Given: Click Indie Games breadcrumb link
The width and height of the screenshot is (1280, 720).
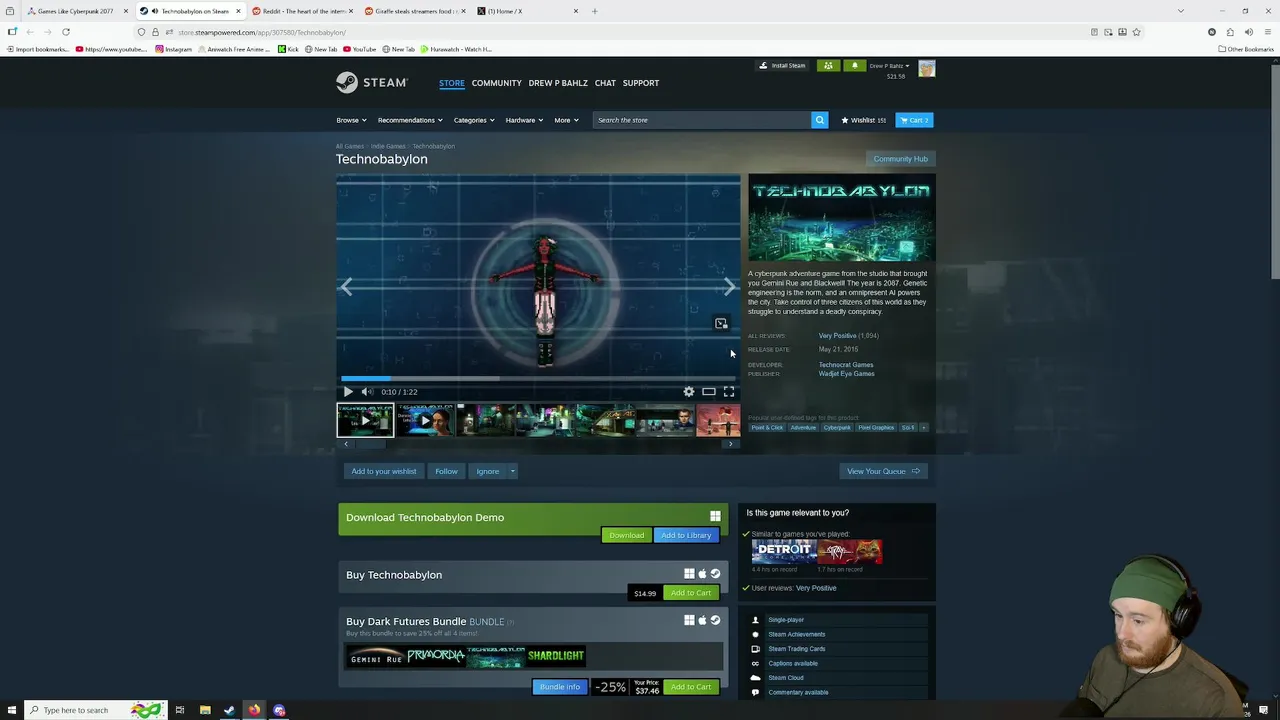Looking at the screenshot, I should click(x=388, y=146).
